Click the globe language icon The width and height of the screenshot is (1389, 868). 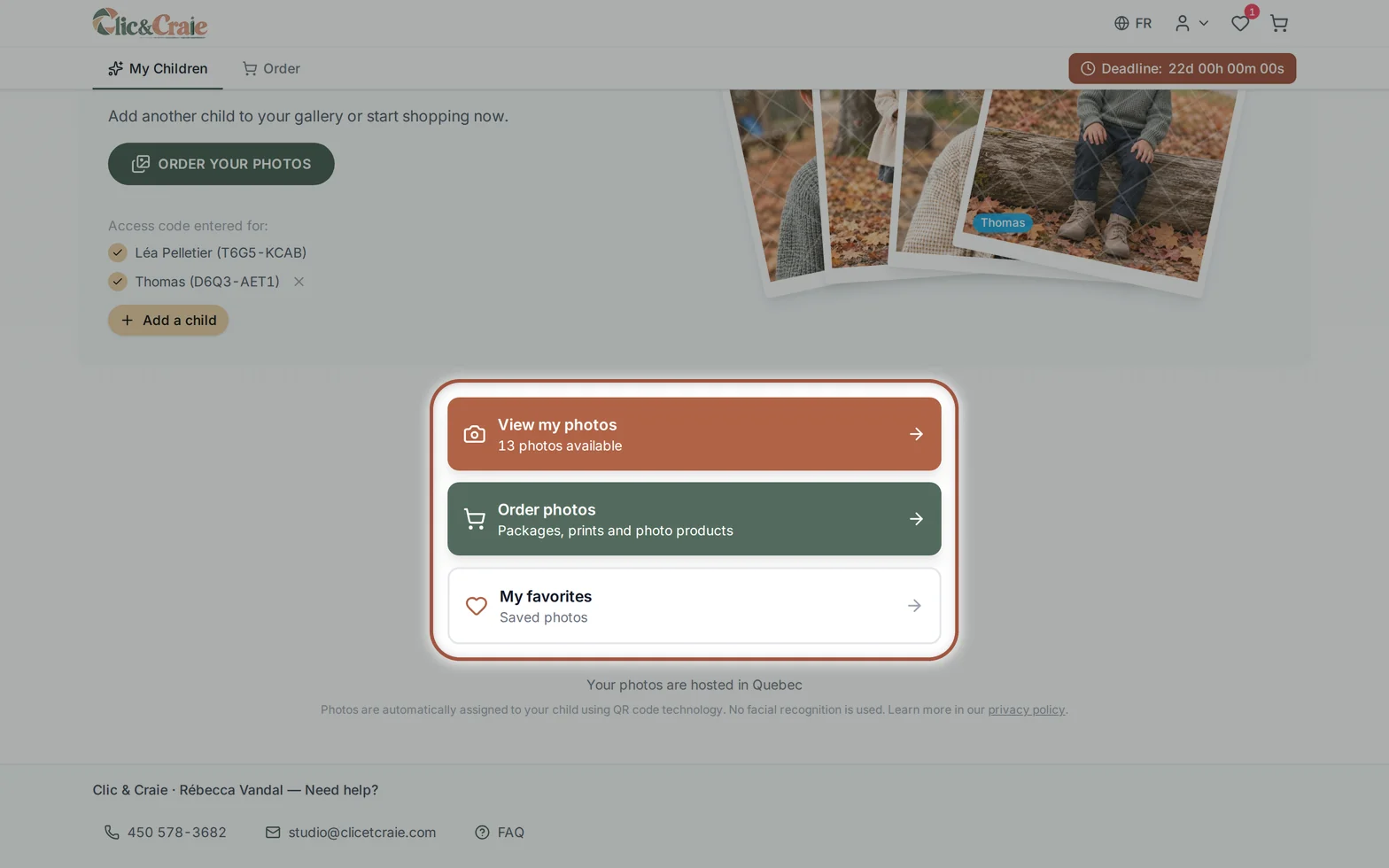coord(1121,24)
